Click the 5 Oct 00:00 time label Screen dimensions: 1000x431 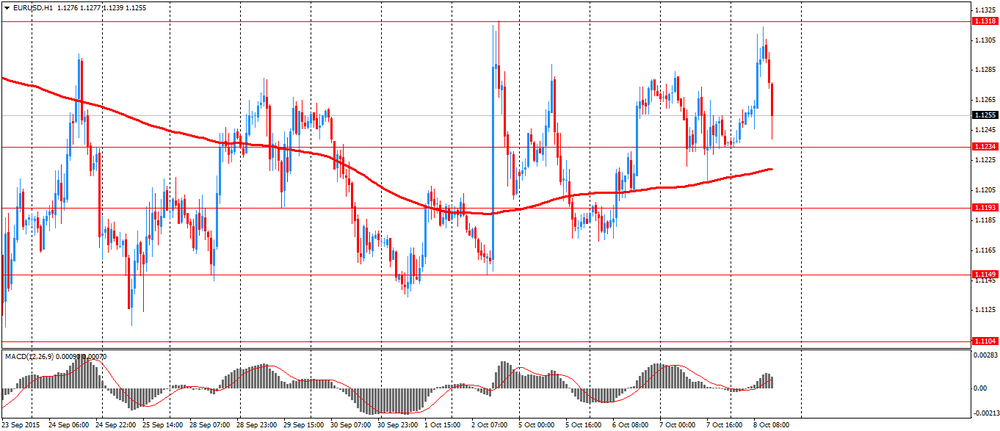[537, 423]
